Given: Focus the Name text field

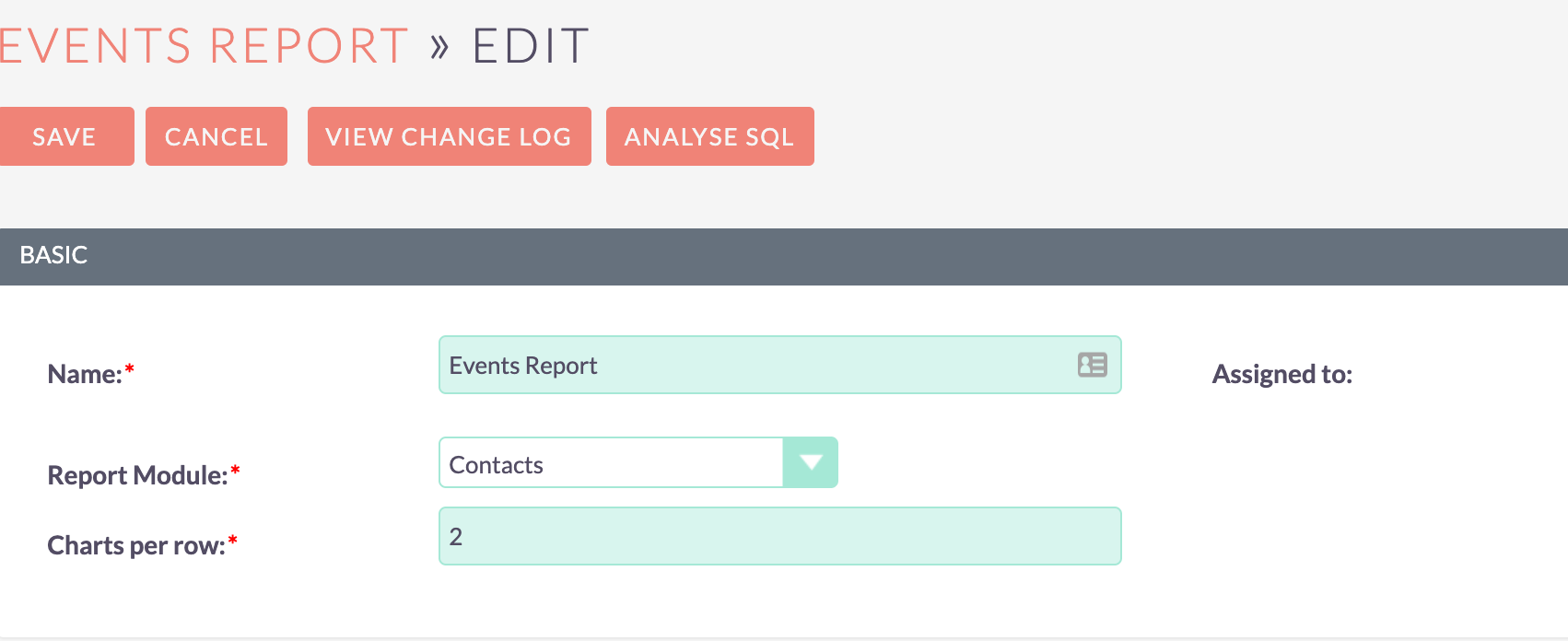Looking at the screenshot, I should [755, 366].
